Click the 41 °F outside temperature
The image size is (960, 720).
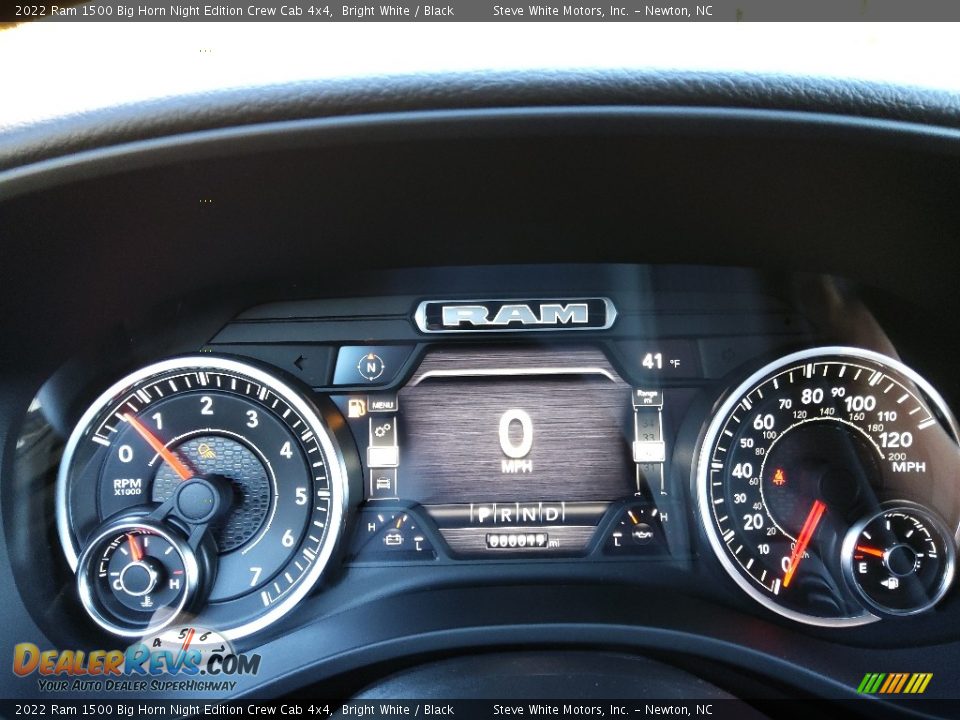click(x=661, y=361)
